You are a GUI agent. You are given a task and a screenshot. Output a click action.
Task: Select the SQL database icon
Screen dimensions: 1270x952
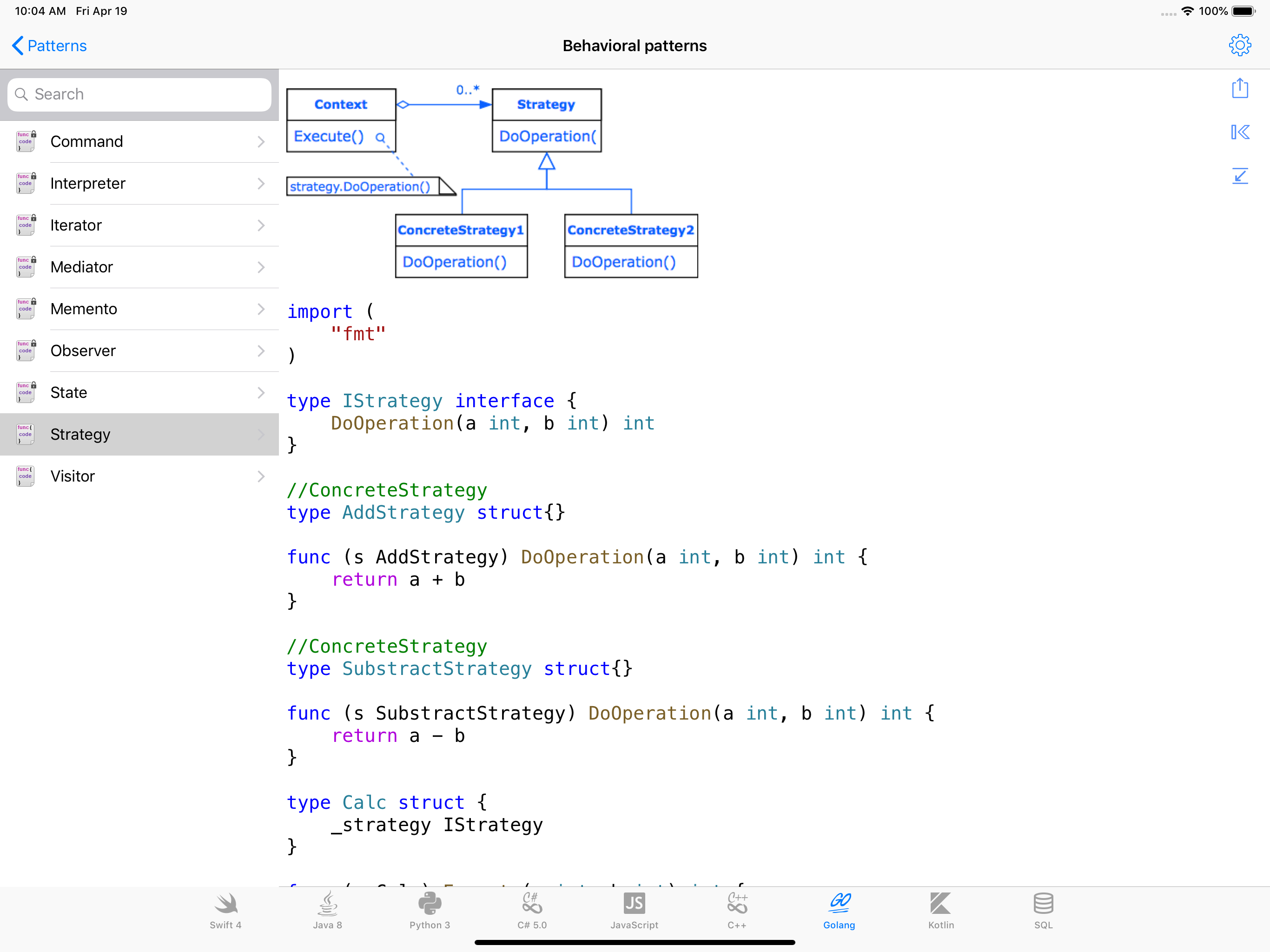[x=1043, y=910]
